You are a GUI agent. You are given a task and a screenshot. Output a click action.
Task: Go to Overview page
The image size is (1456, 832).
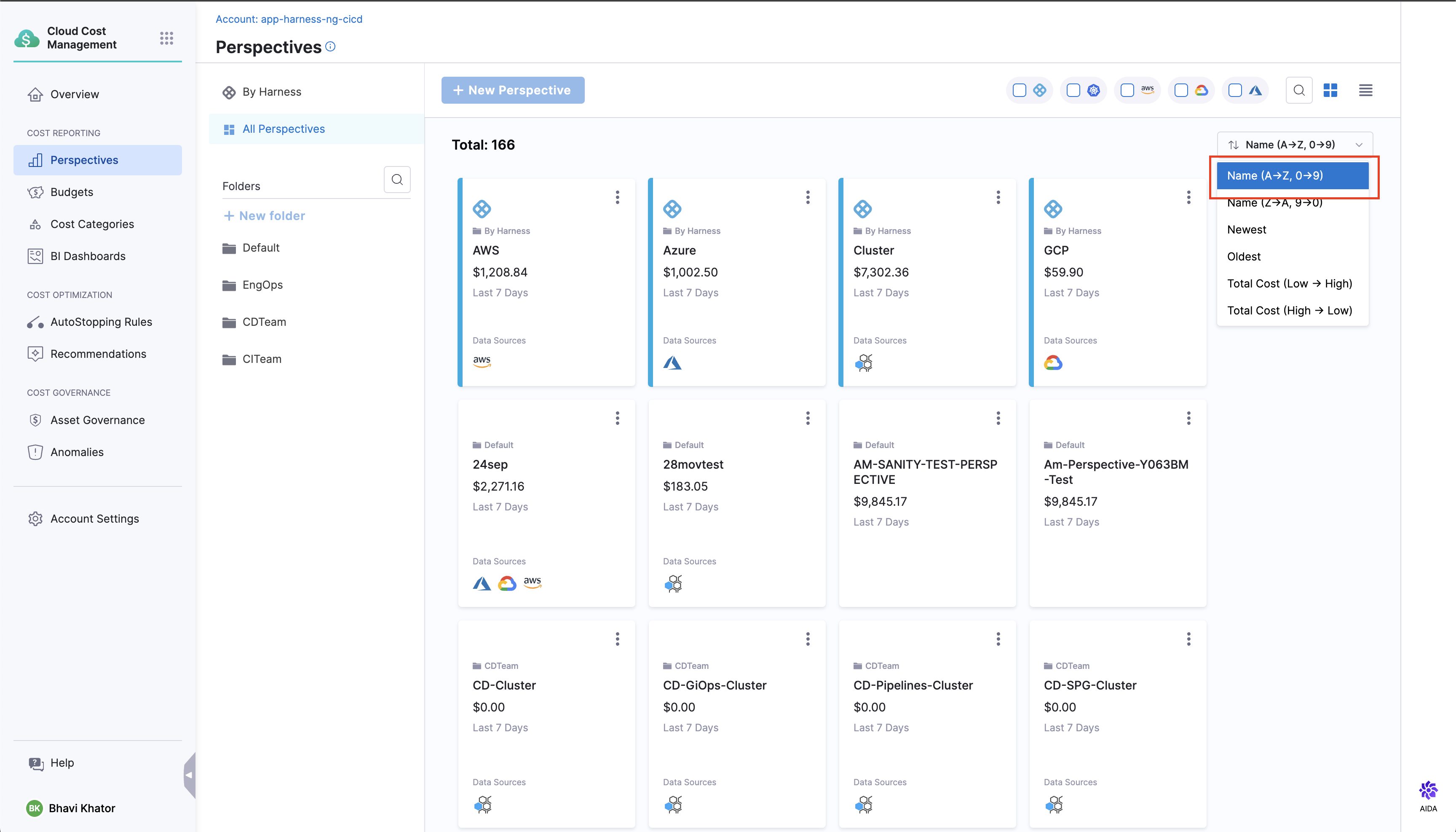pyautogui.click(x=98, y=94)
